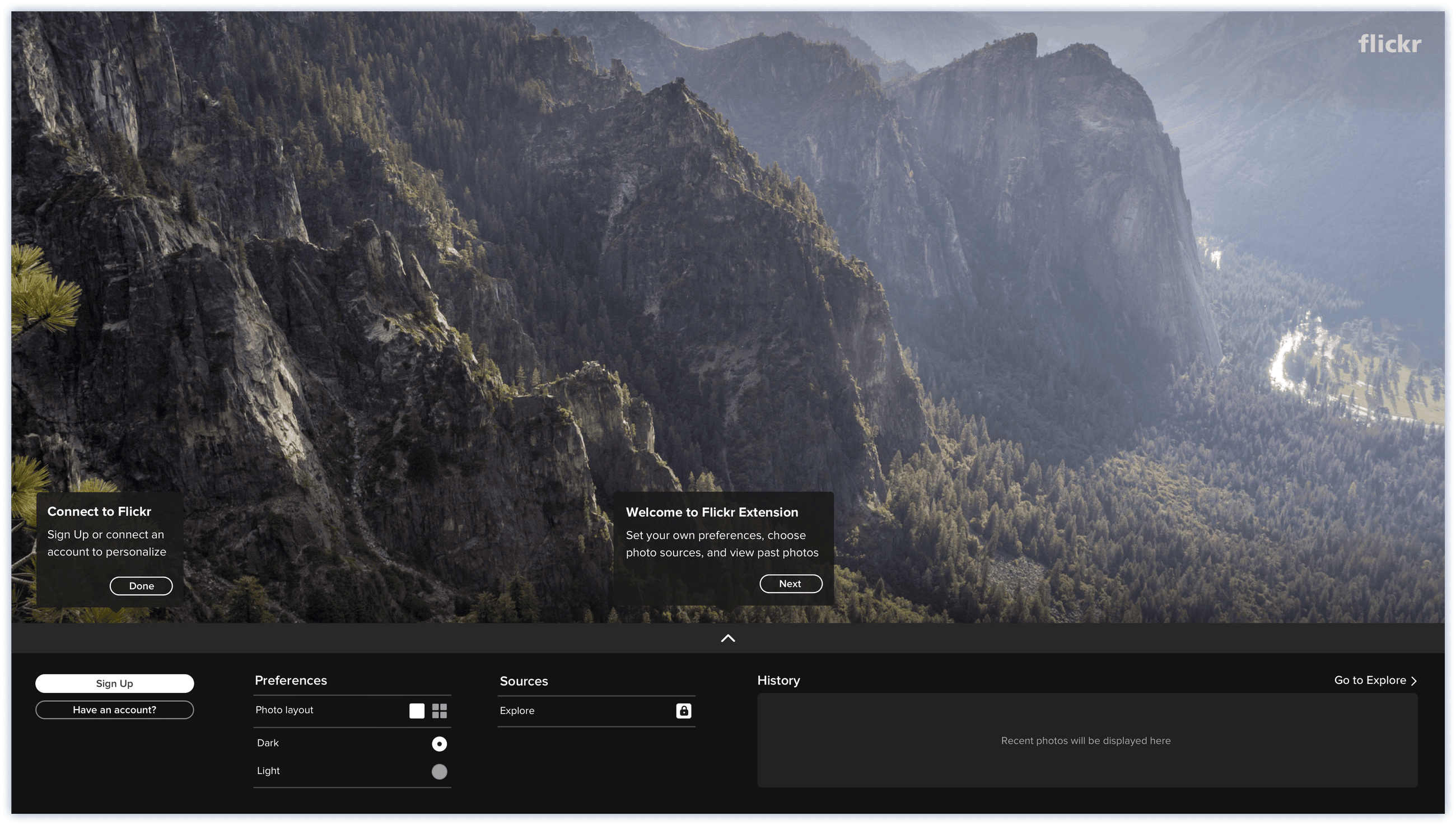The height and width of the screenshot is (825, 1456).
Task: Click the Welcome to Flickr Extension title
Action: [712, 512]
